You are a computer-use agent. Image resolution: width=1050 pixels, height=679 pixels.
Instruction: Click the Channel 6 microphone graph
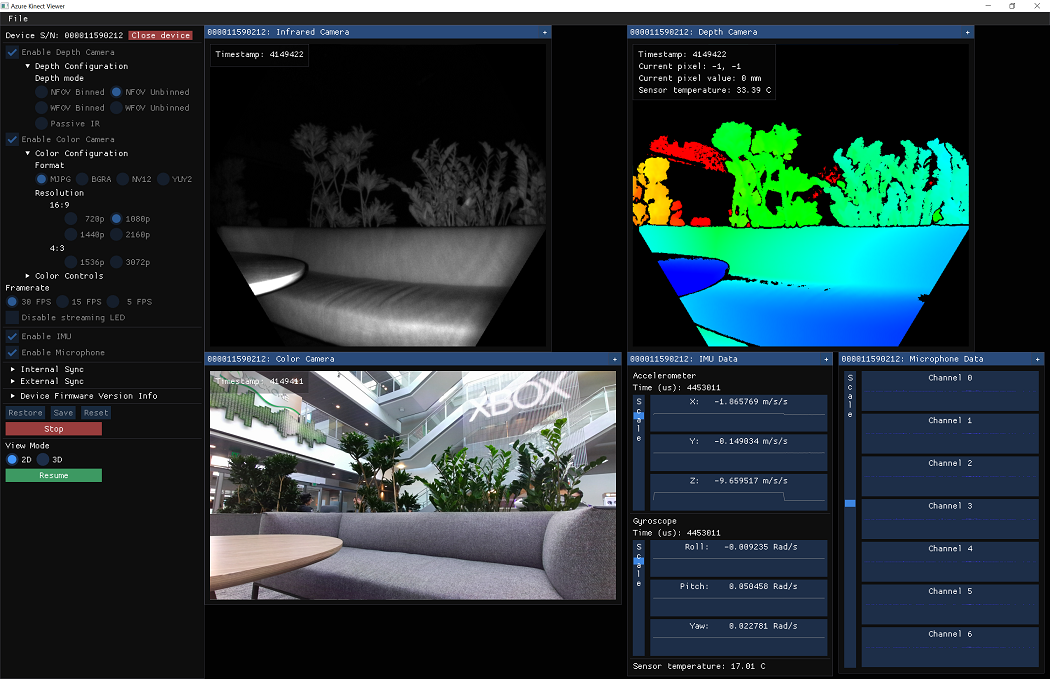[950, 647]
